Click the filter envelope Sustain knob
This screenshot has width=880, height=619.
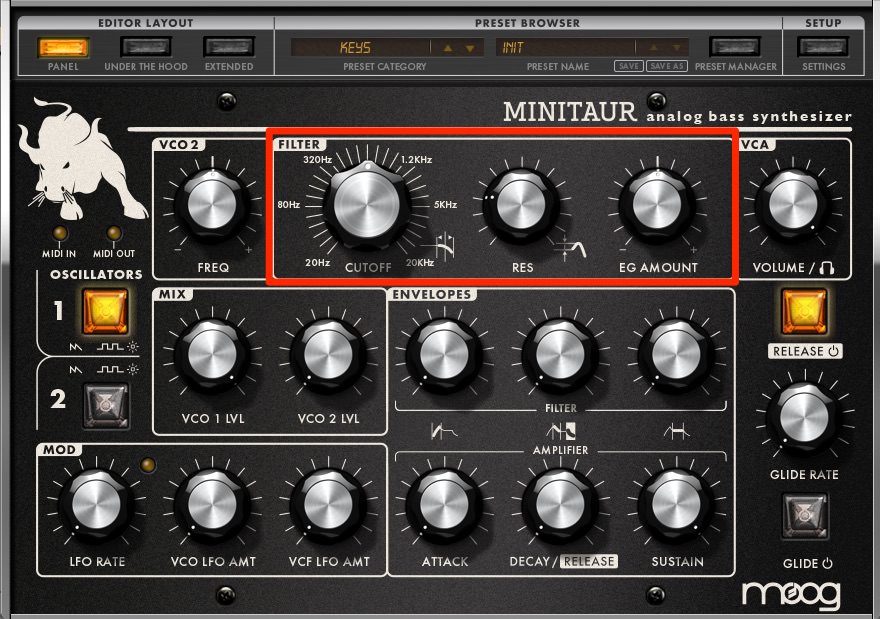coord(677,355)
